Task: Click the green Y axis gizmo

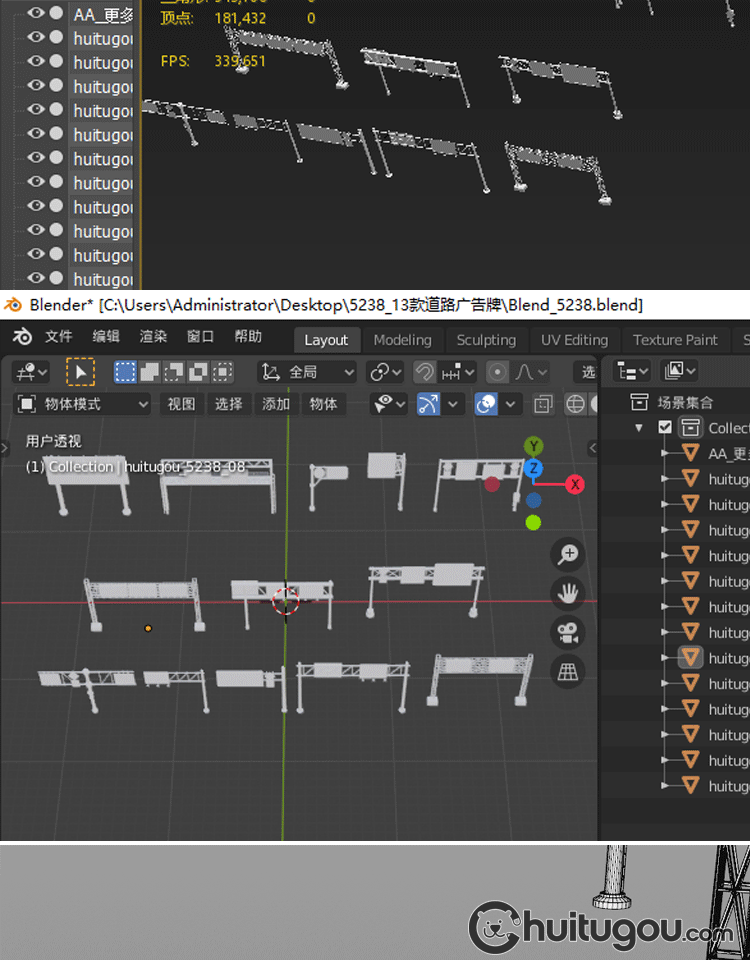Action: click(534, 446)
